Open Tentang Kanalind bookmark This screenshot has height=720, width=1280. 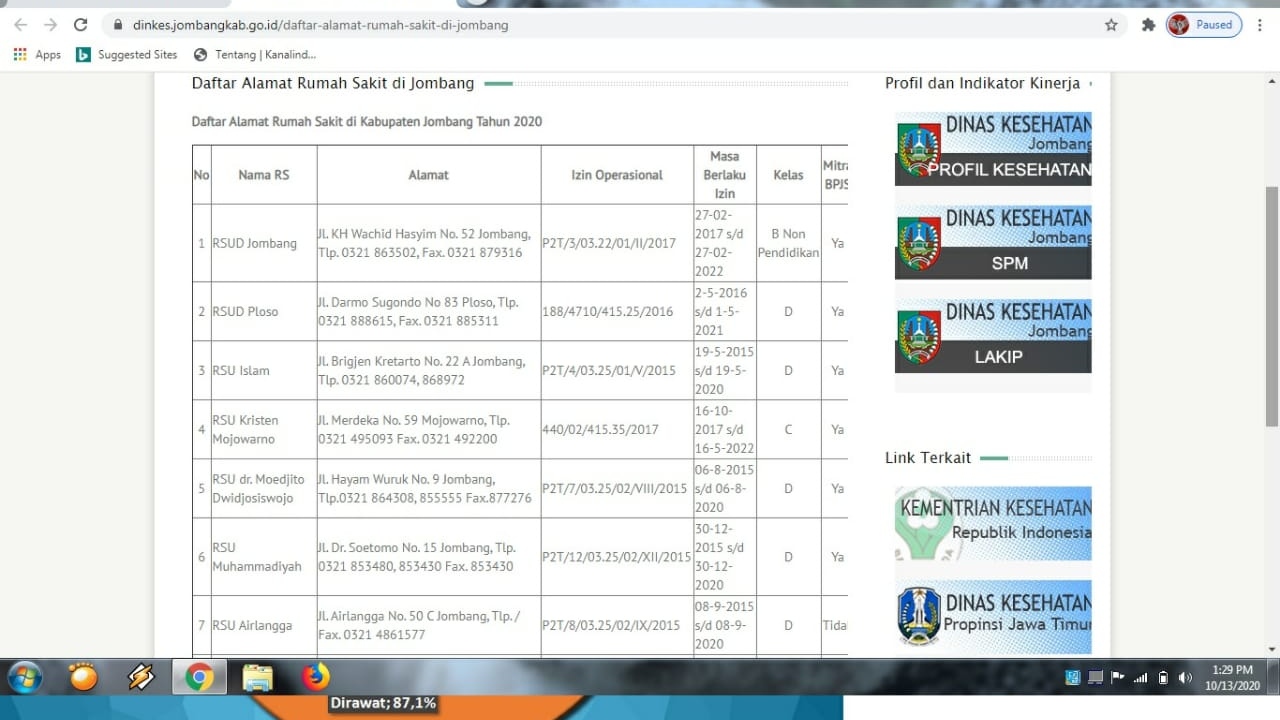click(x=255, y=55)
